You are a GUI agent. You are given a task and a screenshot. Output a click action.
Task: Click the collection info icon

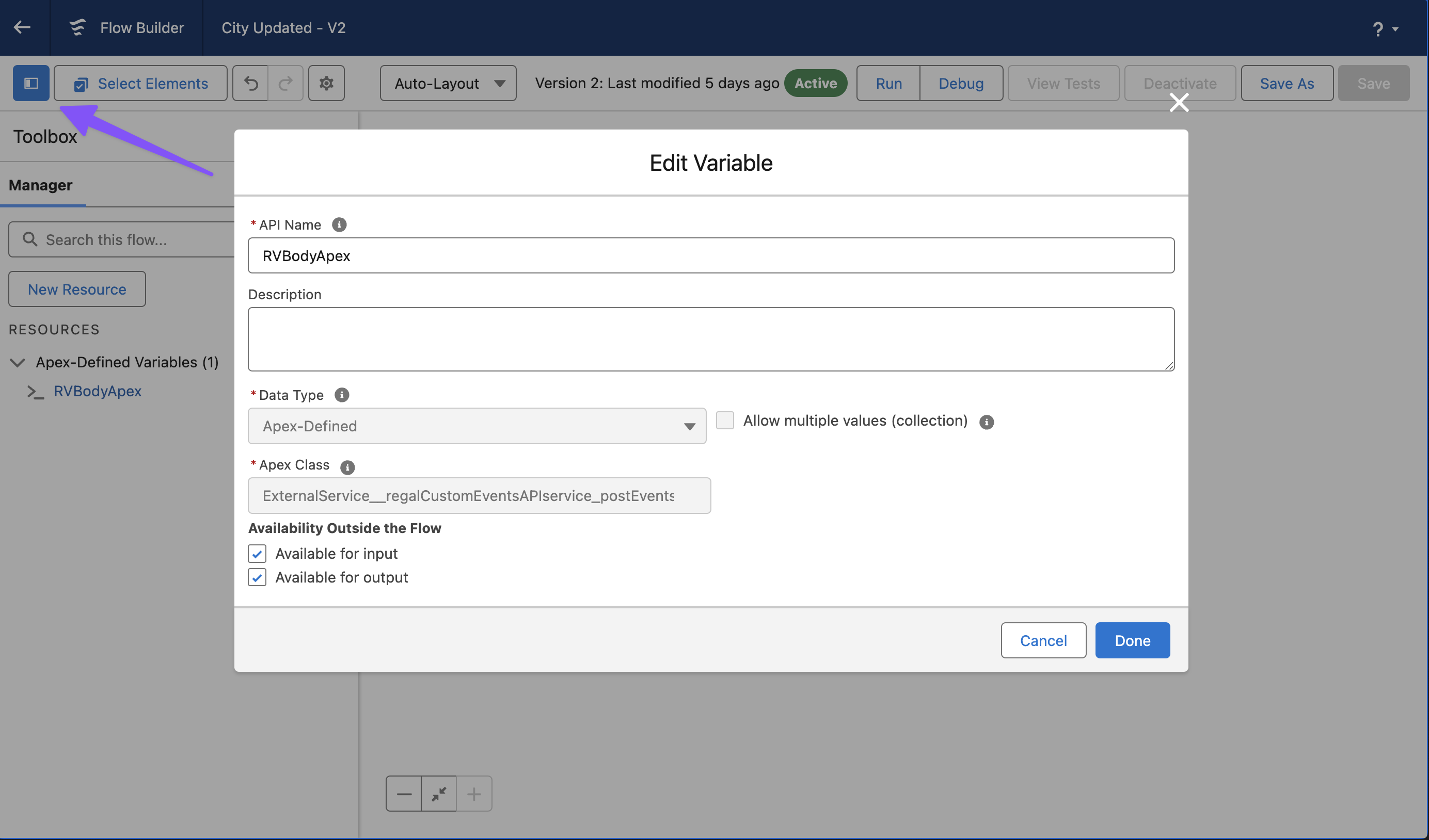point(987,422)
